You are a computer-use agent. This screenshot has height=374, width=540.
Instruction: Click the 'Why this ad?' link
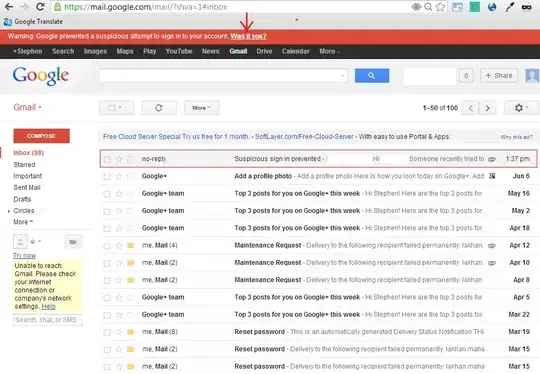point(517,137)
